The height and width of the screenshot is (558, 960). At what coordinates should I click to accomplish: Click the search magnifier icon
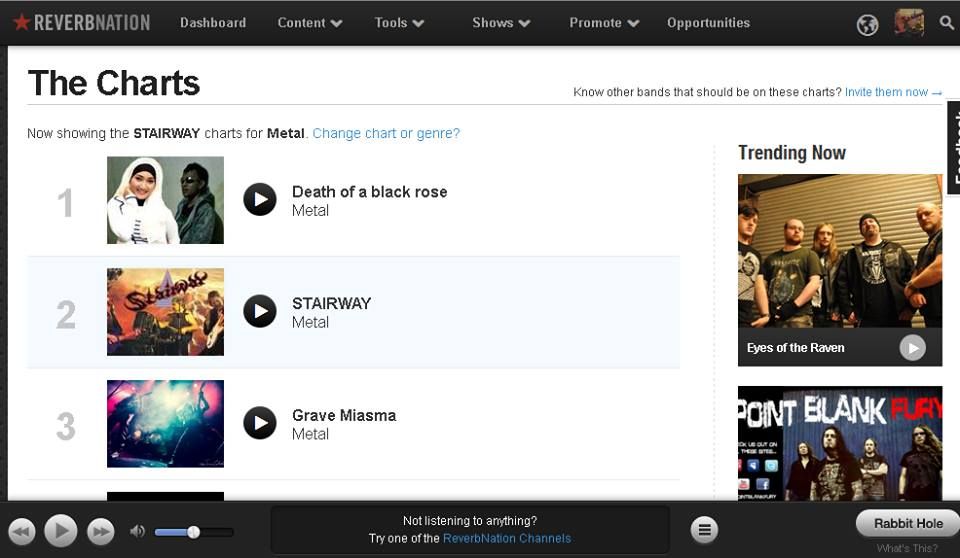(946, 23)
